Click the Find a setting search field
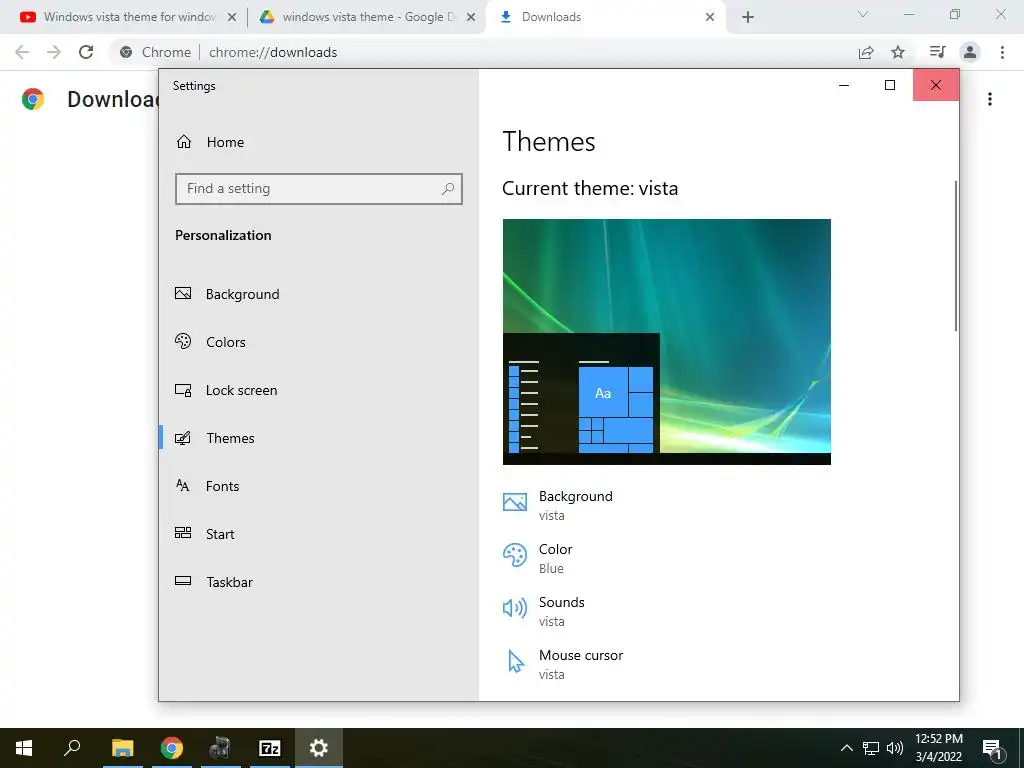This screenshot has height=768, width=1024. pyautogui.click(x=319, y=189)
